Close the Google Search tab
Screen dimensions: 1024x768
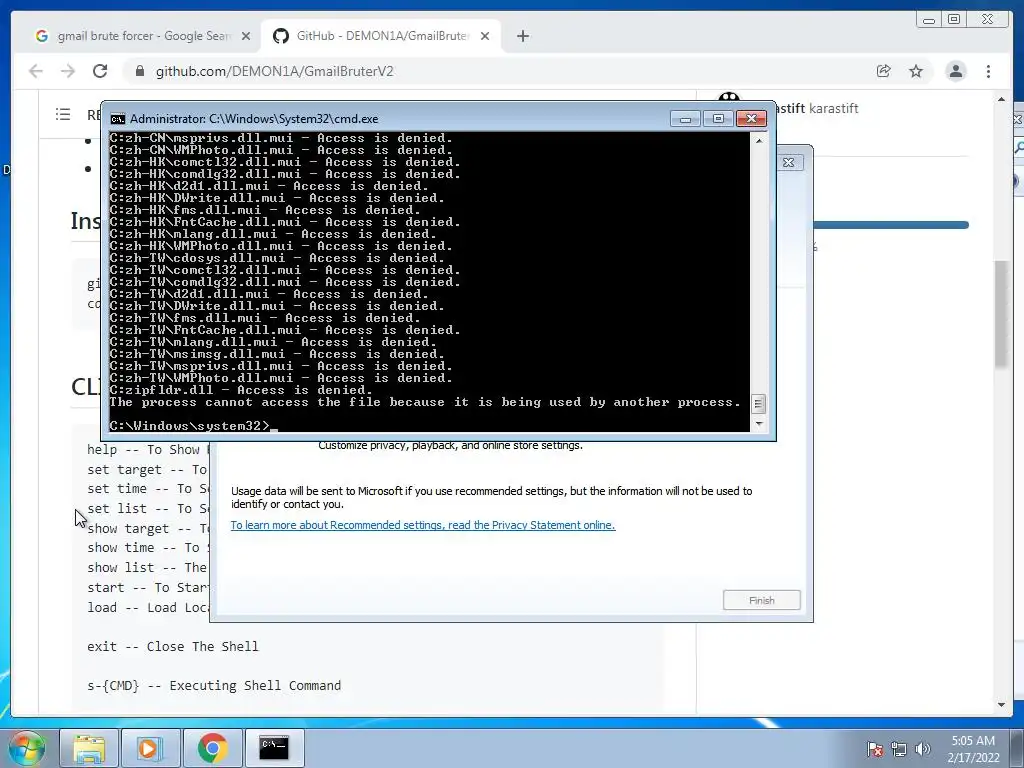click(246, 36)
